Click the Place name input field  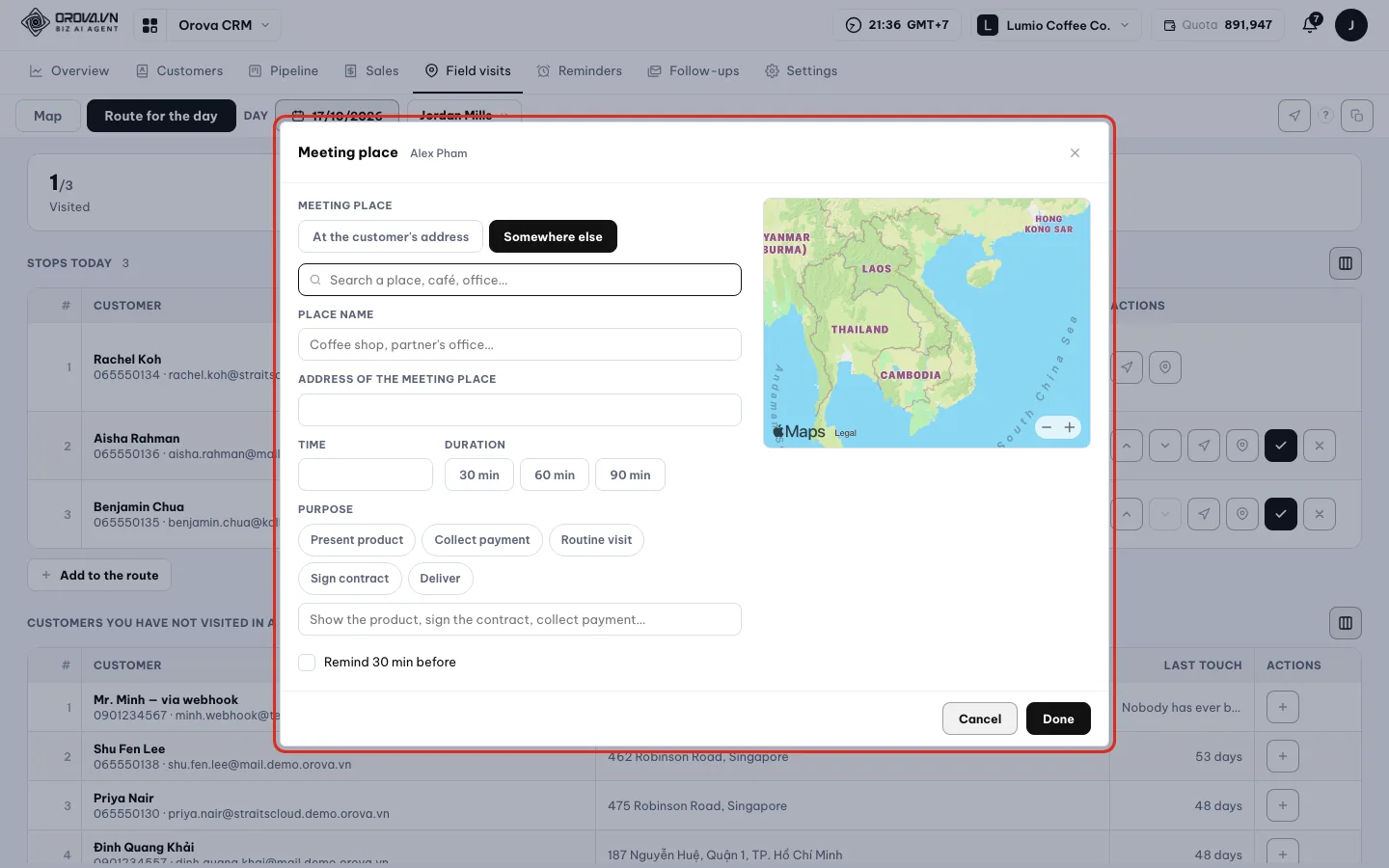point(520,344)
